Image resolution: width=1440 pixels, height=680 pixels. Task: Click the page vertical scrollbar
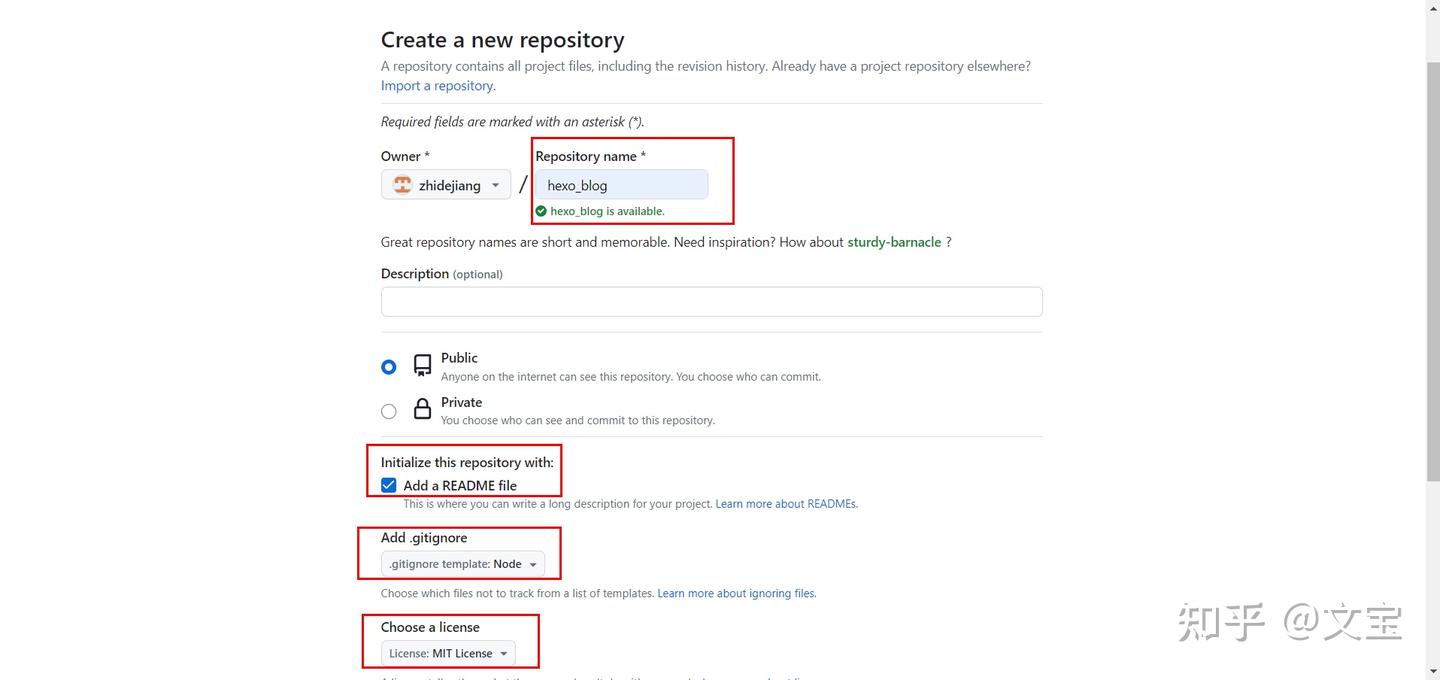coord(1432,270)
